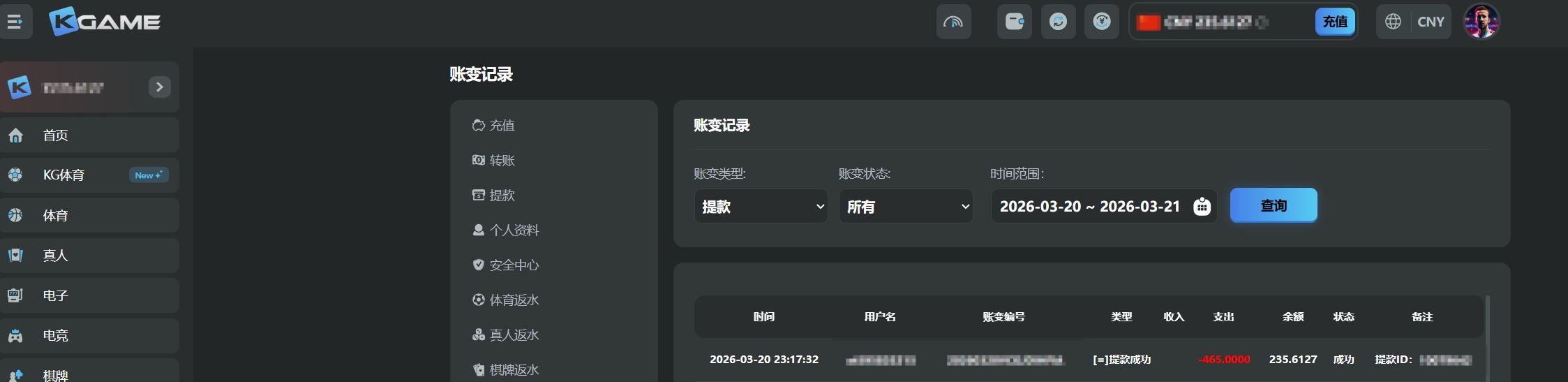
Task: Click the 查询 search button
Action: pos(1273,205)
